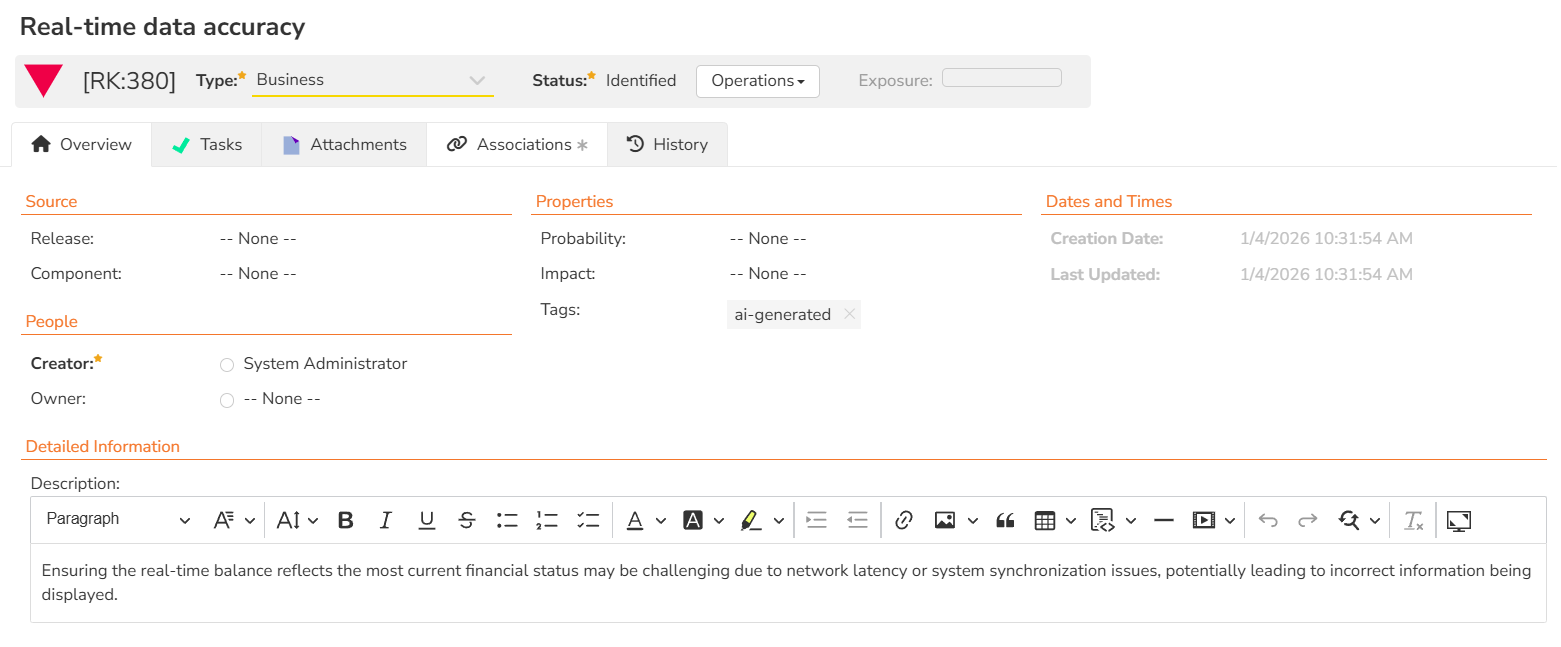Open the Type dropdown showing Business
This screenshot has height=647, width=1561.
[x=372, y=80]
